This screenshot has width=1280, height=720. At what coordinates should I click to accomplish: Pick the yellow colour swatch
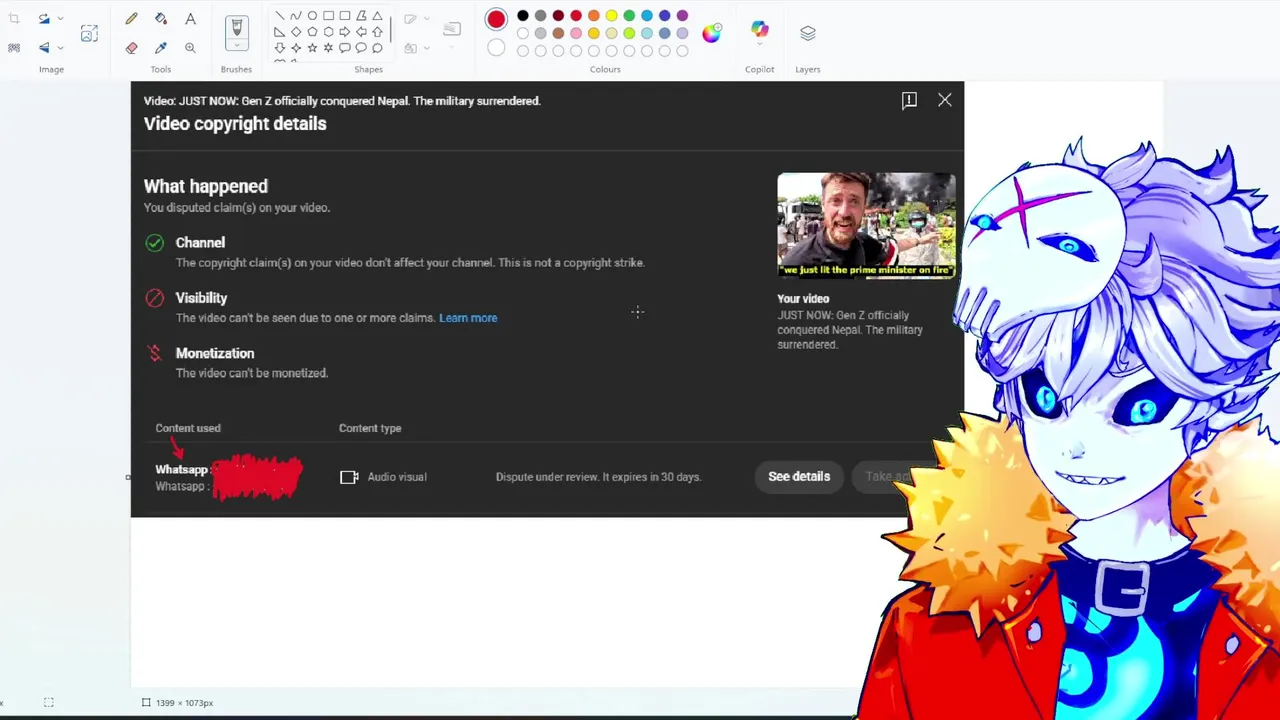click(611, 16)
